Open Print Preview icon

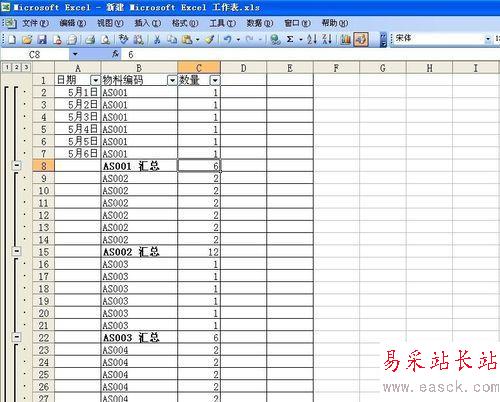pos(105,40)
